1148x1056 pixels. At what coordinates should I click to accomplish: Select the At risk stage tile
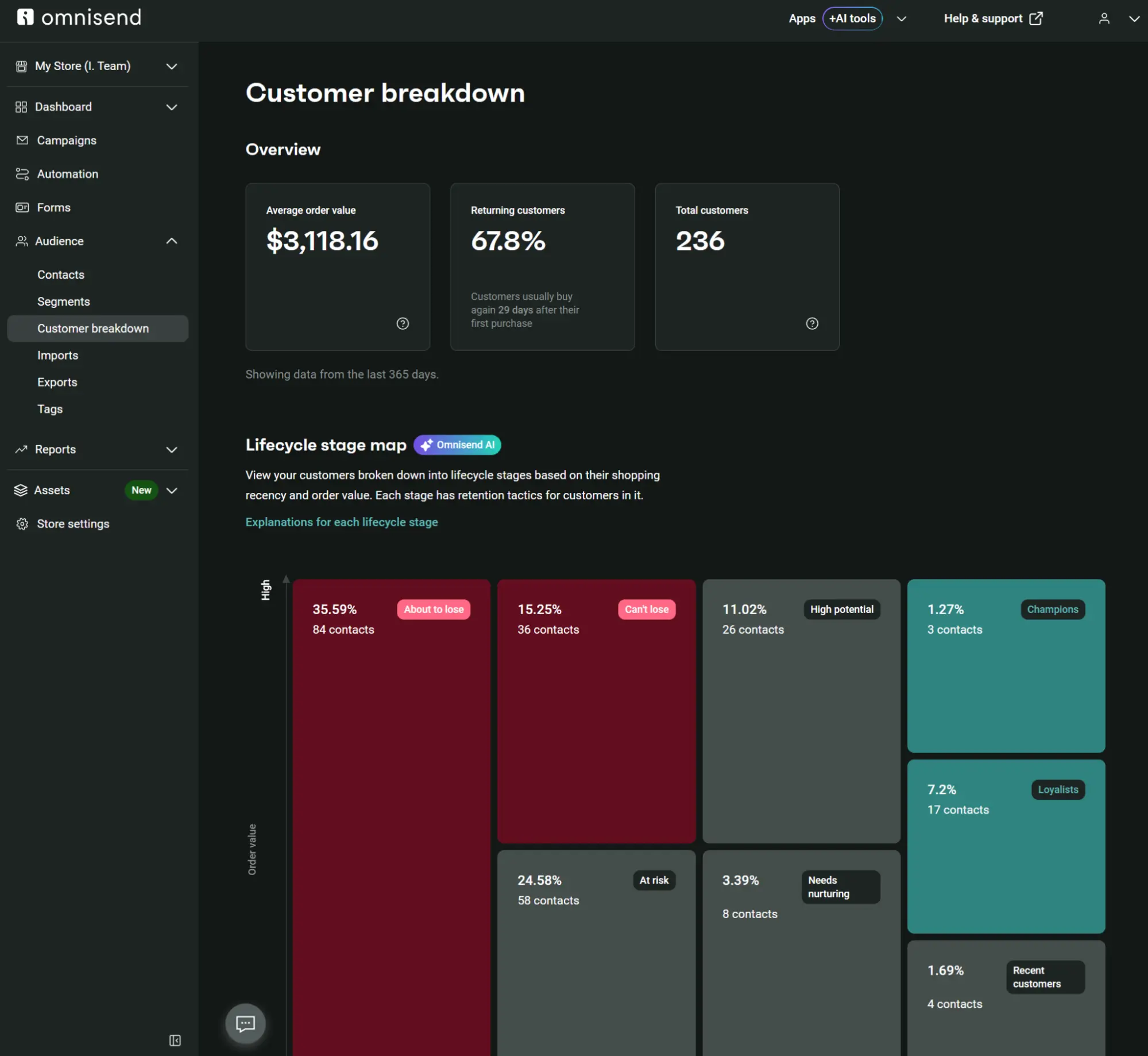(x=597, y=953)
